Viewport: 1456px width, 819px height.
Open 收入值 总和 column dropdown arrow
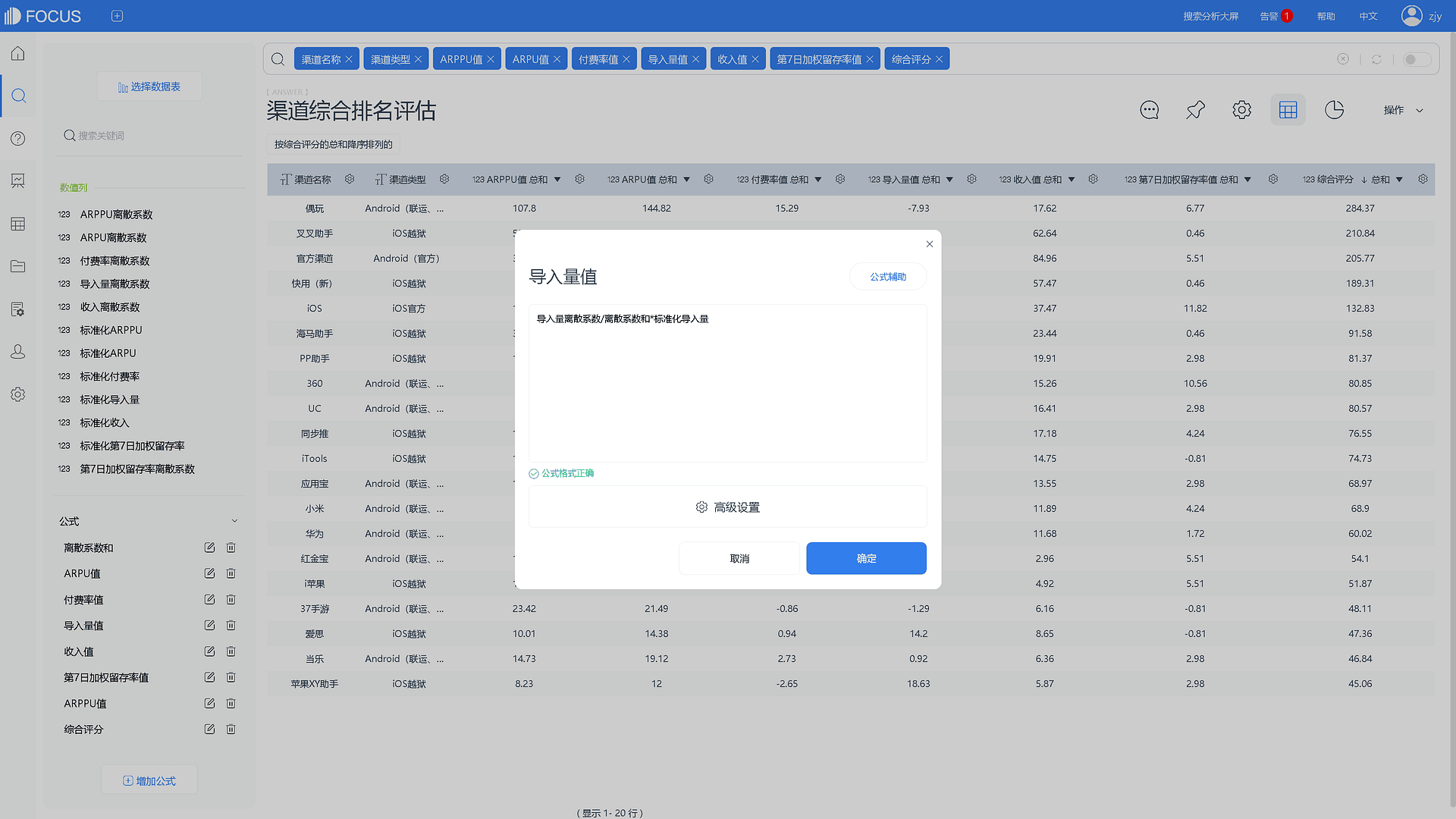pyautogui.click(x=1072, y=180)
